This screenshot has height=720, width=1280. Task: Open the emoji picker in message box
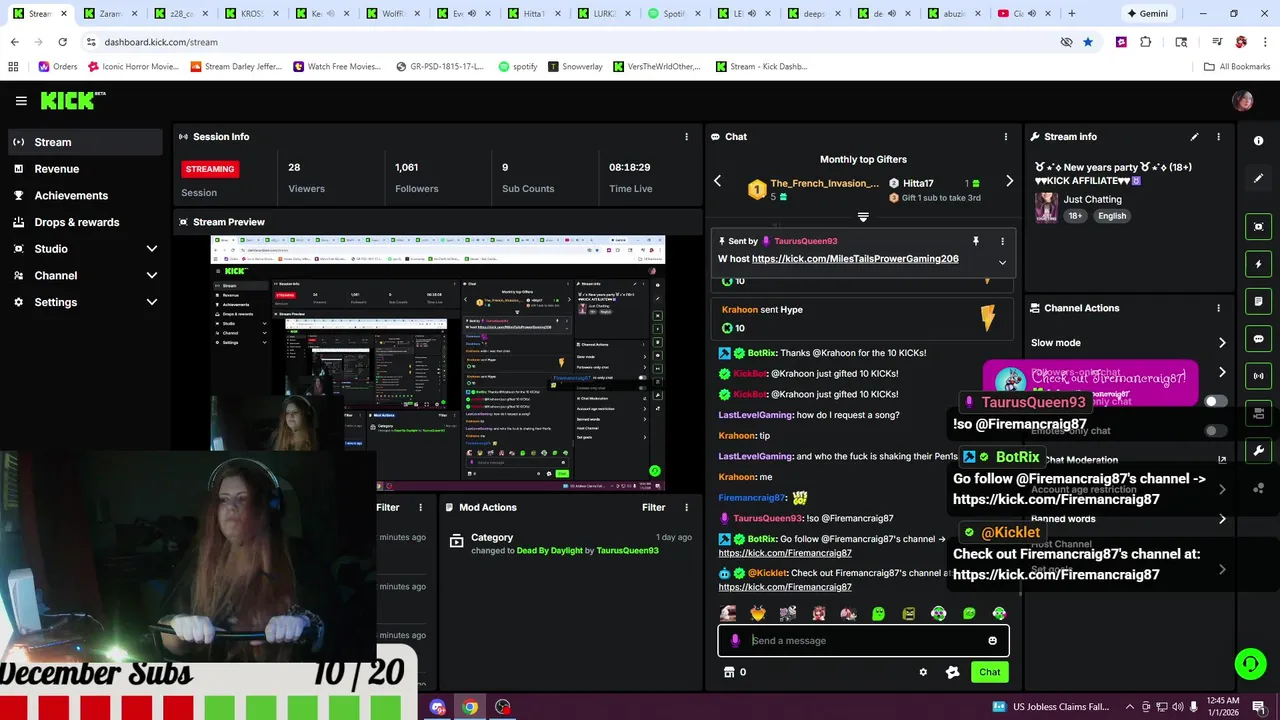click(992, 641)
